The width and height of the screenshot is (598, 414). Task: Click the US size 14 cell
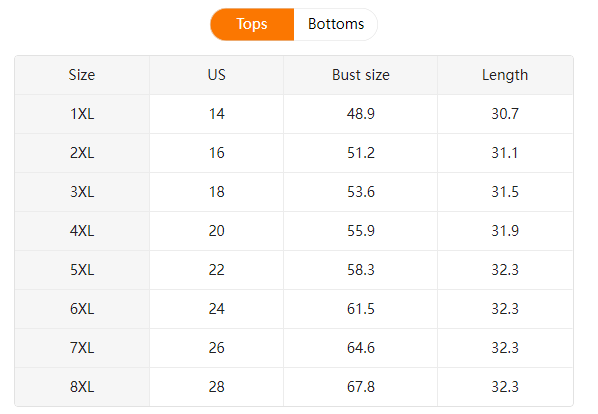point(217,114)
